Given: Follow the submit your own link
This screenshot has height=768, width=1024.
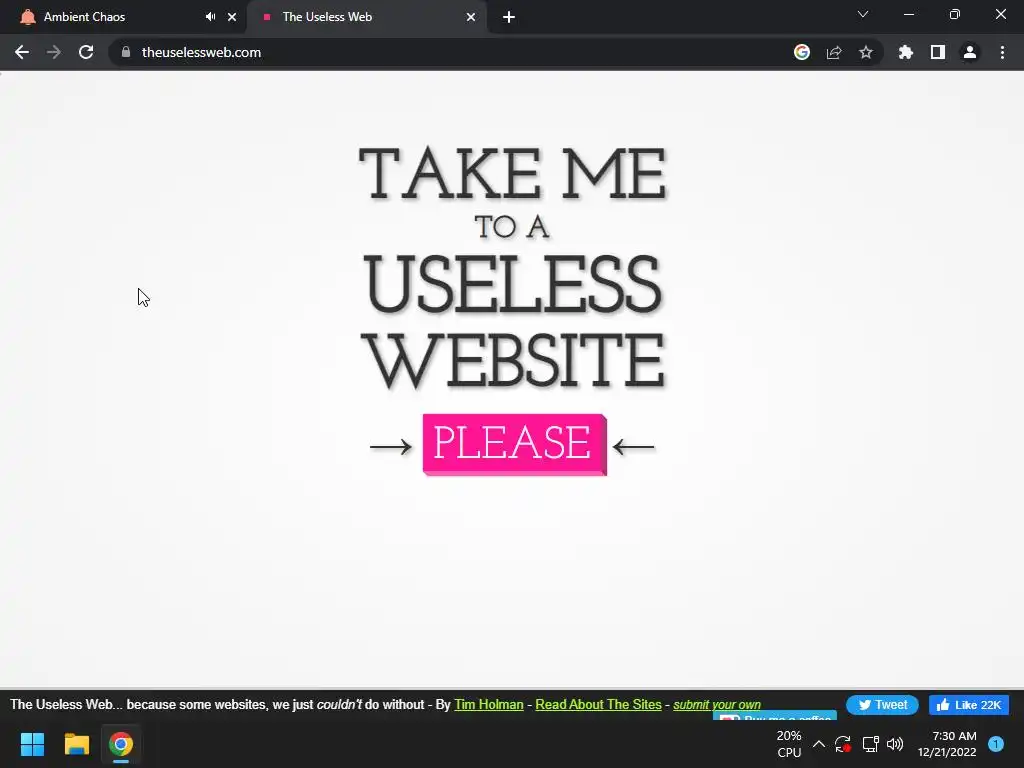Looking at the screenshot, I should pos(716,705).
